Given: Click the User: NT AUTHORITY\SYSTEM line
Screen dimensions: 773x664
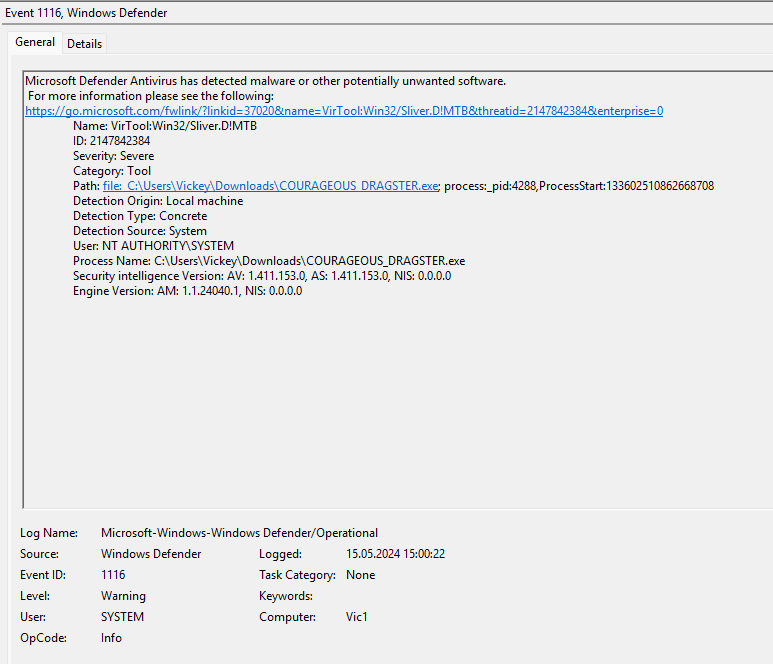Looking at the screenshot, I should [153, 246].
